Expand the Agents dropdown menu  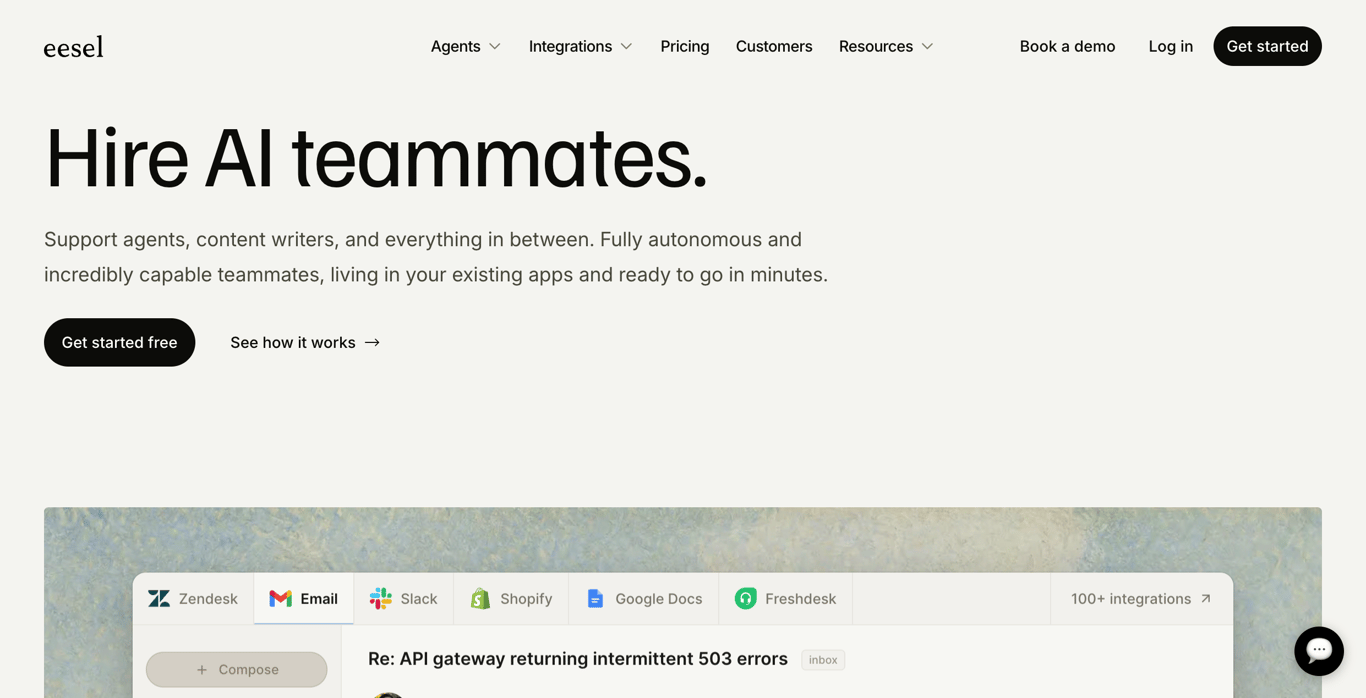[466, 46]
